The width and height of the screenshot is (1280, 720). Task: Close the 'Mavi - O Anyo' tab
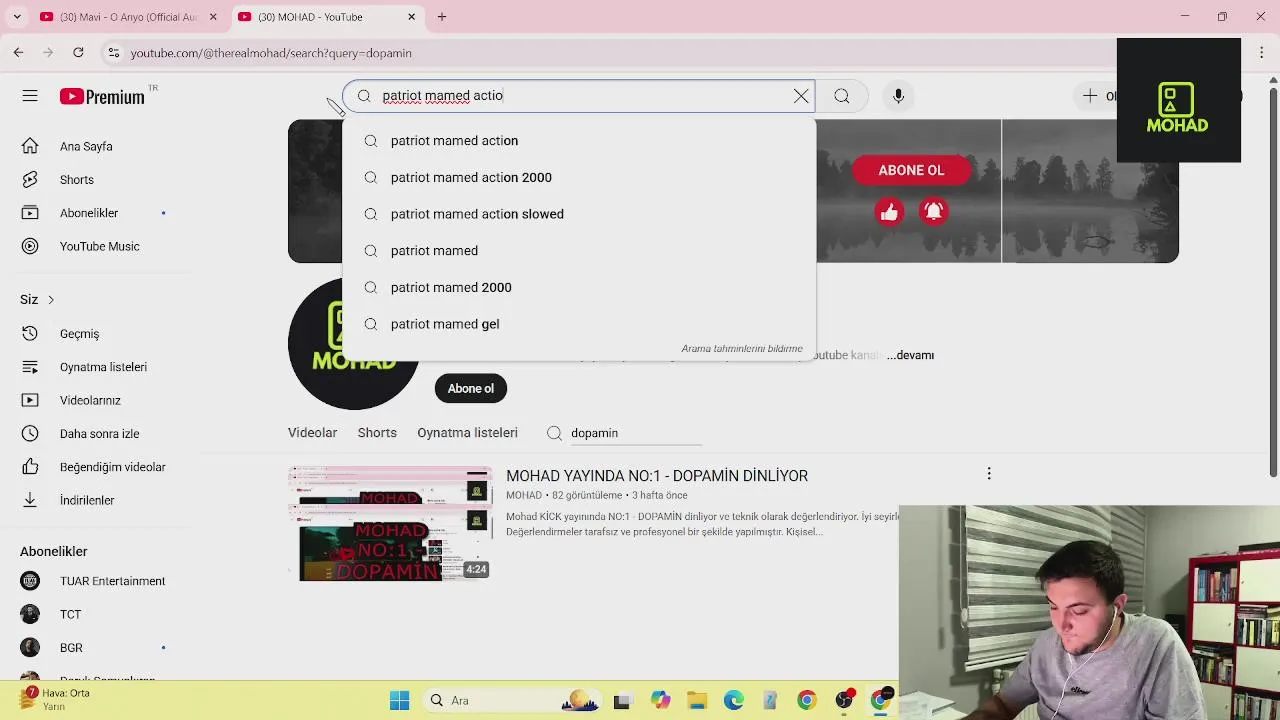click(x=213, y=17)
